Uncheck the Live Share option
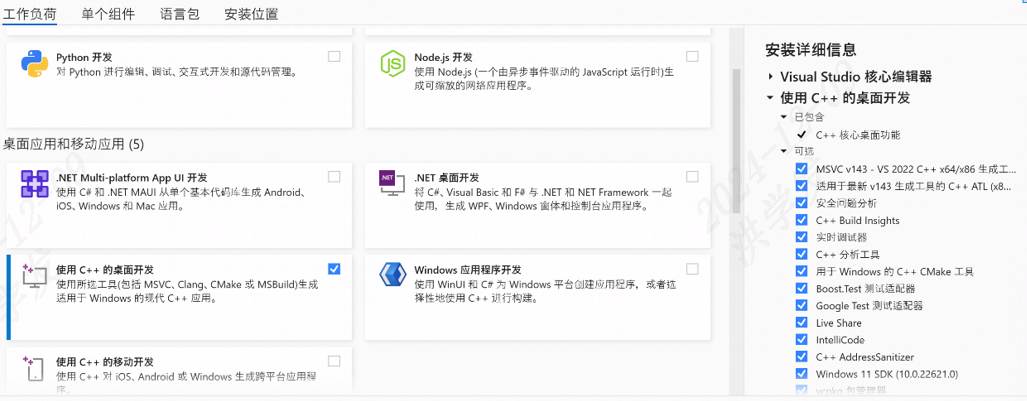This screenshot has height=401, width=1027. (802, 322)
